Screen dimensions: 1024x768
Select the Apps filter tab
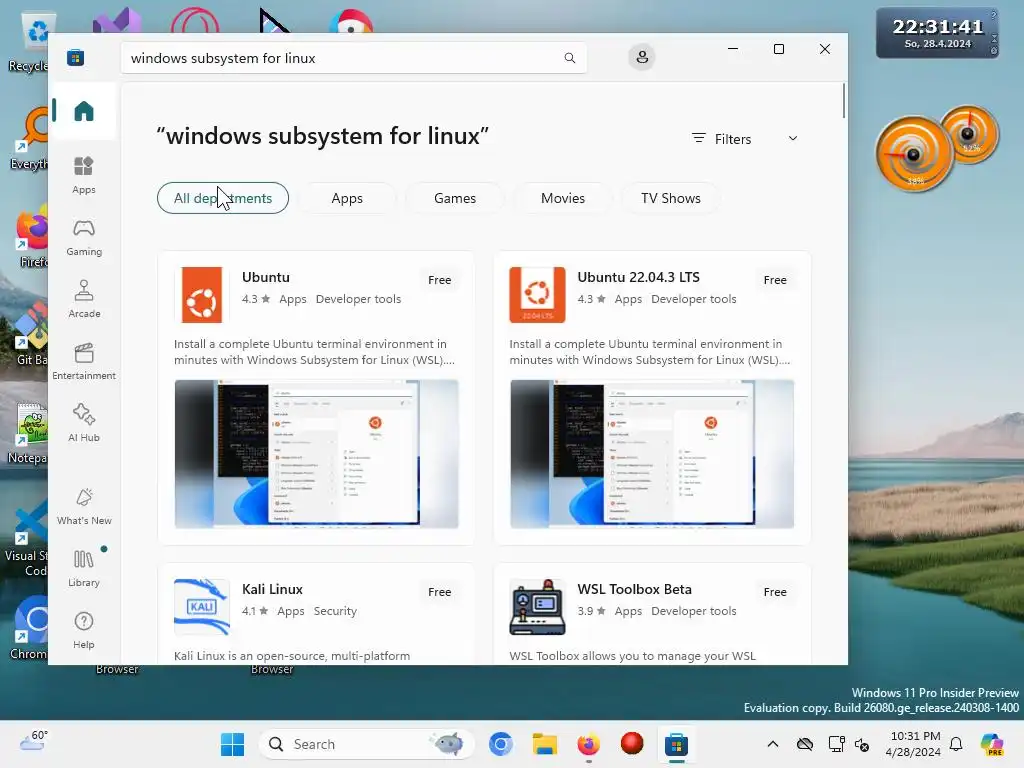tap(347, 198)
